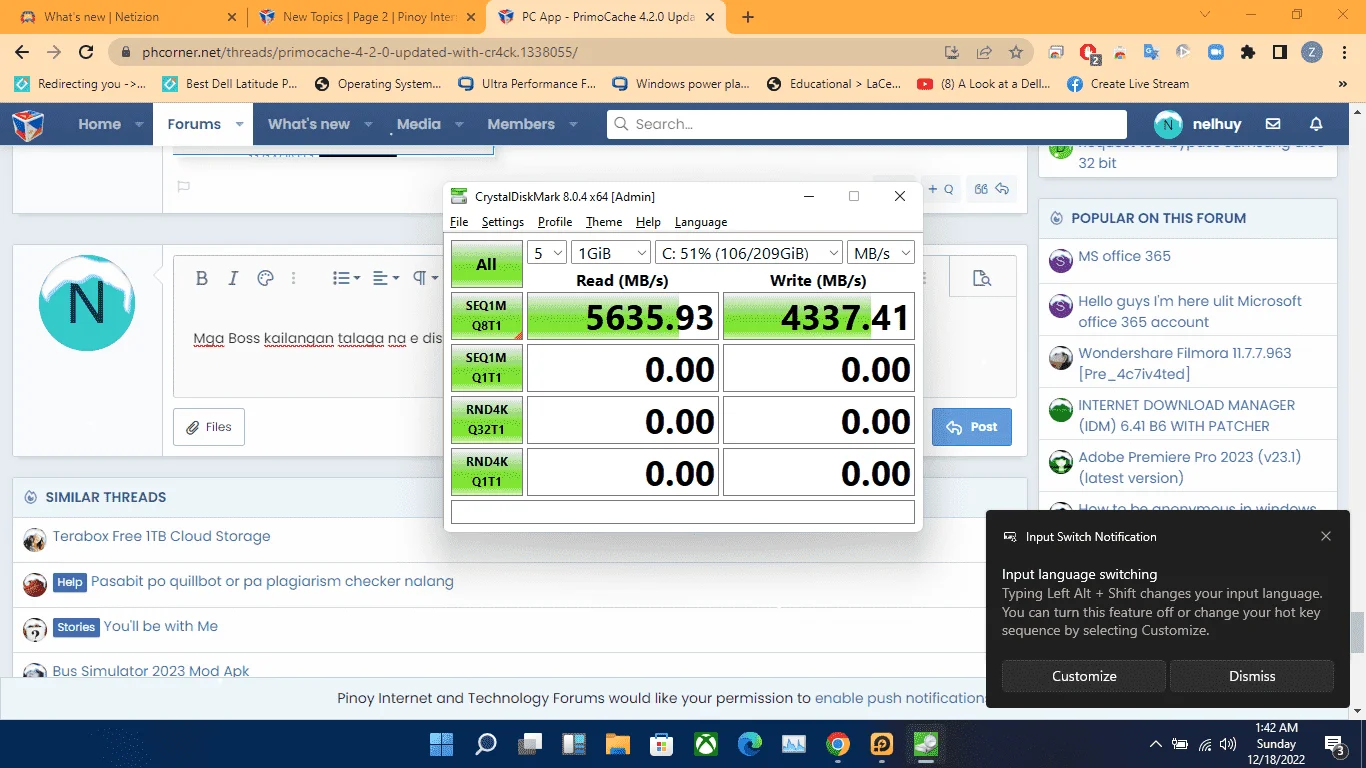This screenshot has height=768, width=1366.
Task: Open CrystalDiskMark Profile menu
Action: 555,222
